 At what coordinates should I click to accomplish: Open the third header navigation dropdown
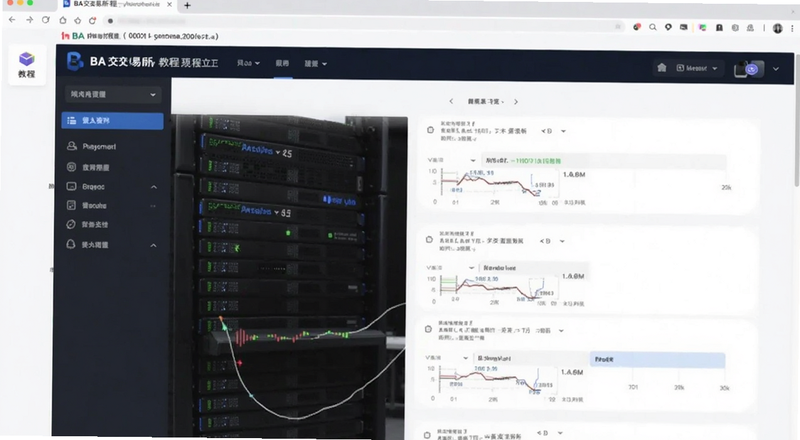tap(315, 64)
